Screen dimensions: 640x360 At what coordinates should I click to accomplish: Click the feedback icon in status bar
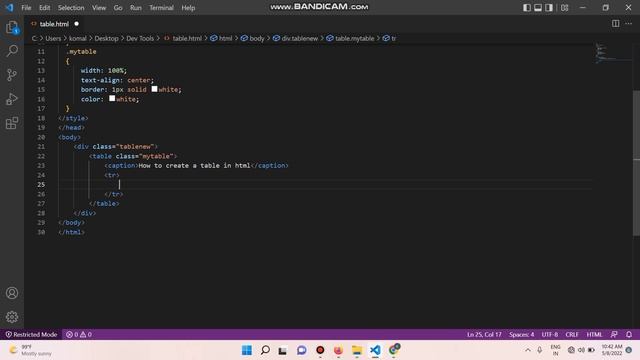(x=614, y=334)
